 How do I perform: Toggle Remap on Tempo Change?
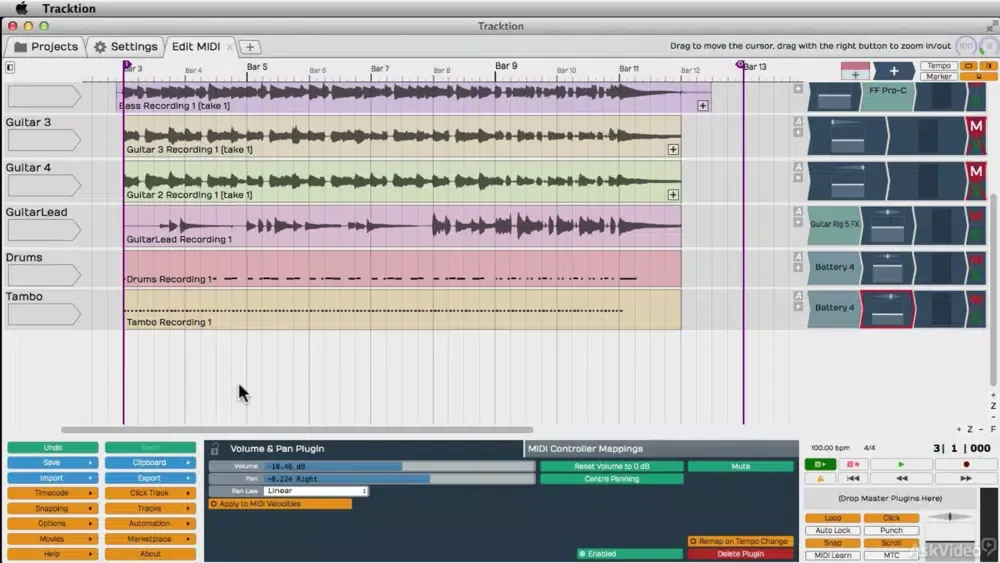[x=740, y=541]
